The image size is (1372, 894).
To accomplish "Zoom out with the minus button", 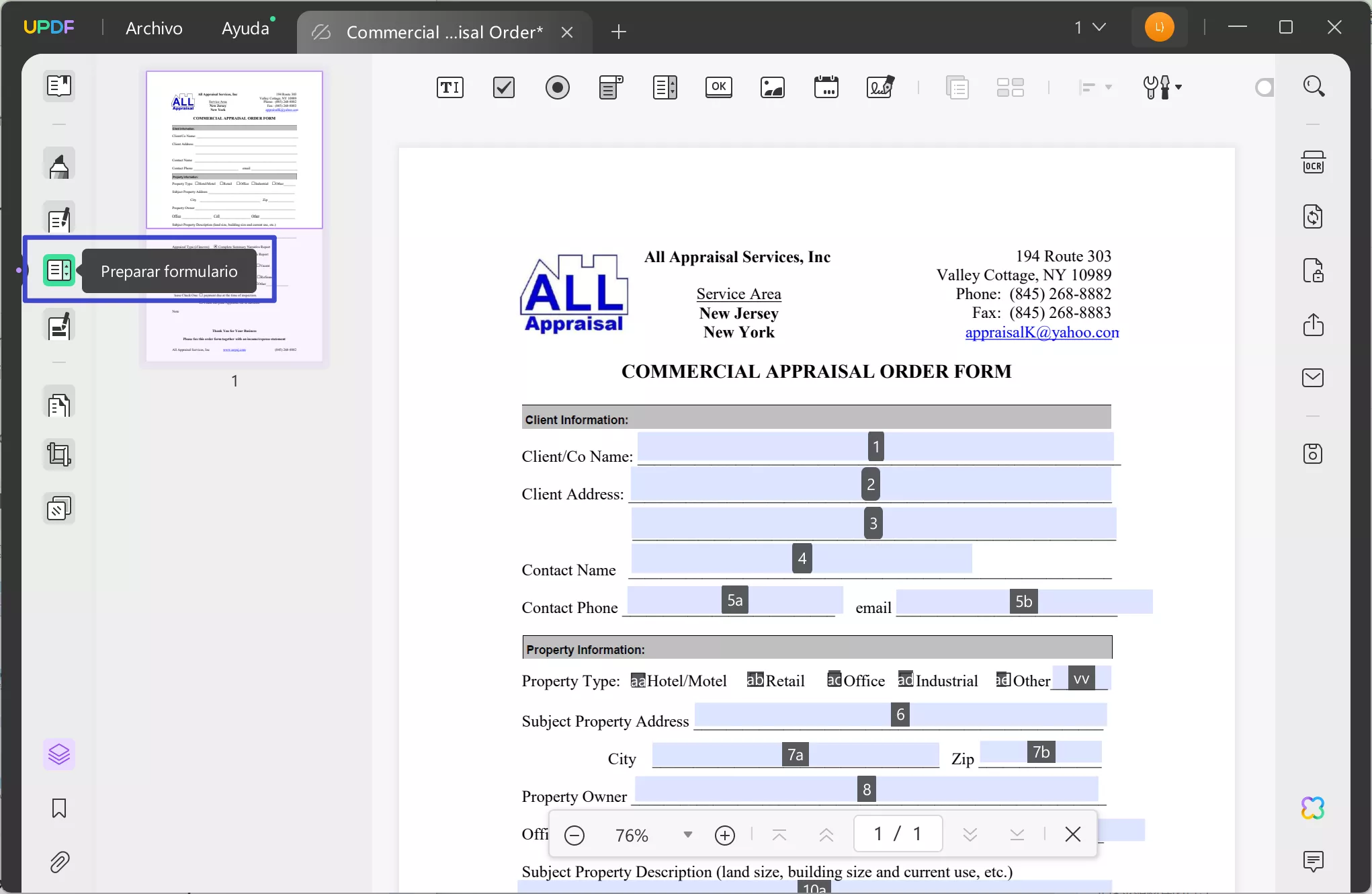I will click(x=574, y=835).
